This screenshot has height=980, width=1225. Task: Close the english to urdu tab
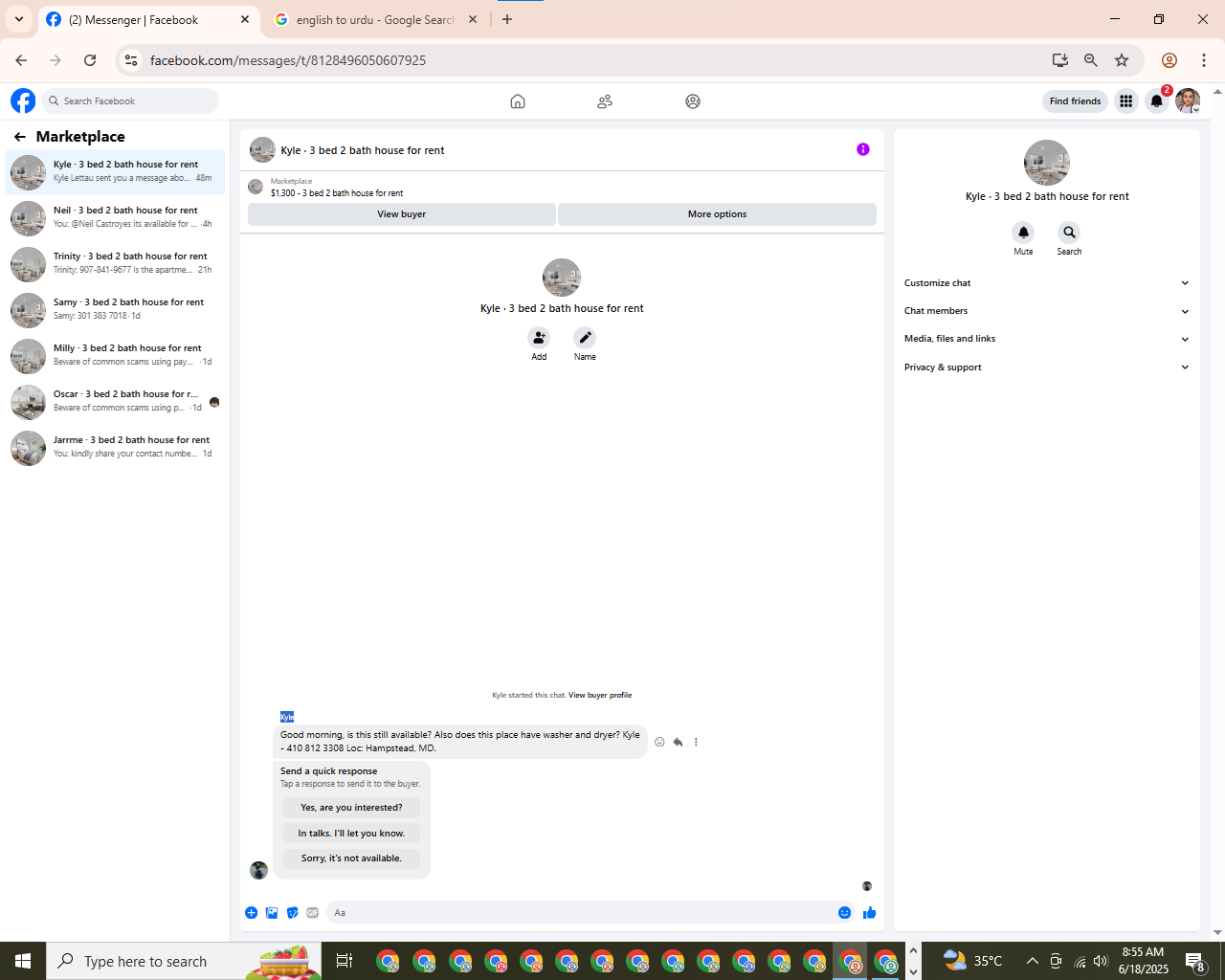pyautogui.click(x=473, y=19)
